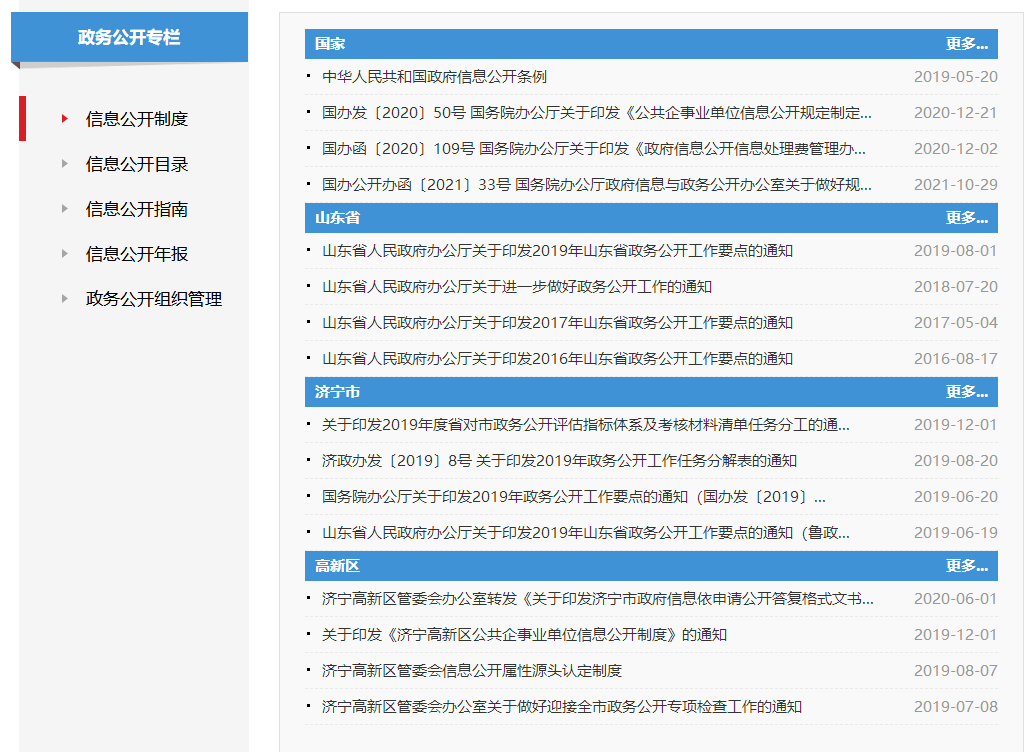Open 关于进一步做好政务公开工作的通知 link
The image size is (1033, 752).
[516, 287]
